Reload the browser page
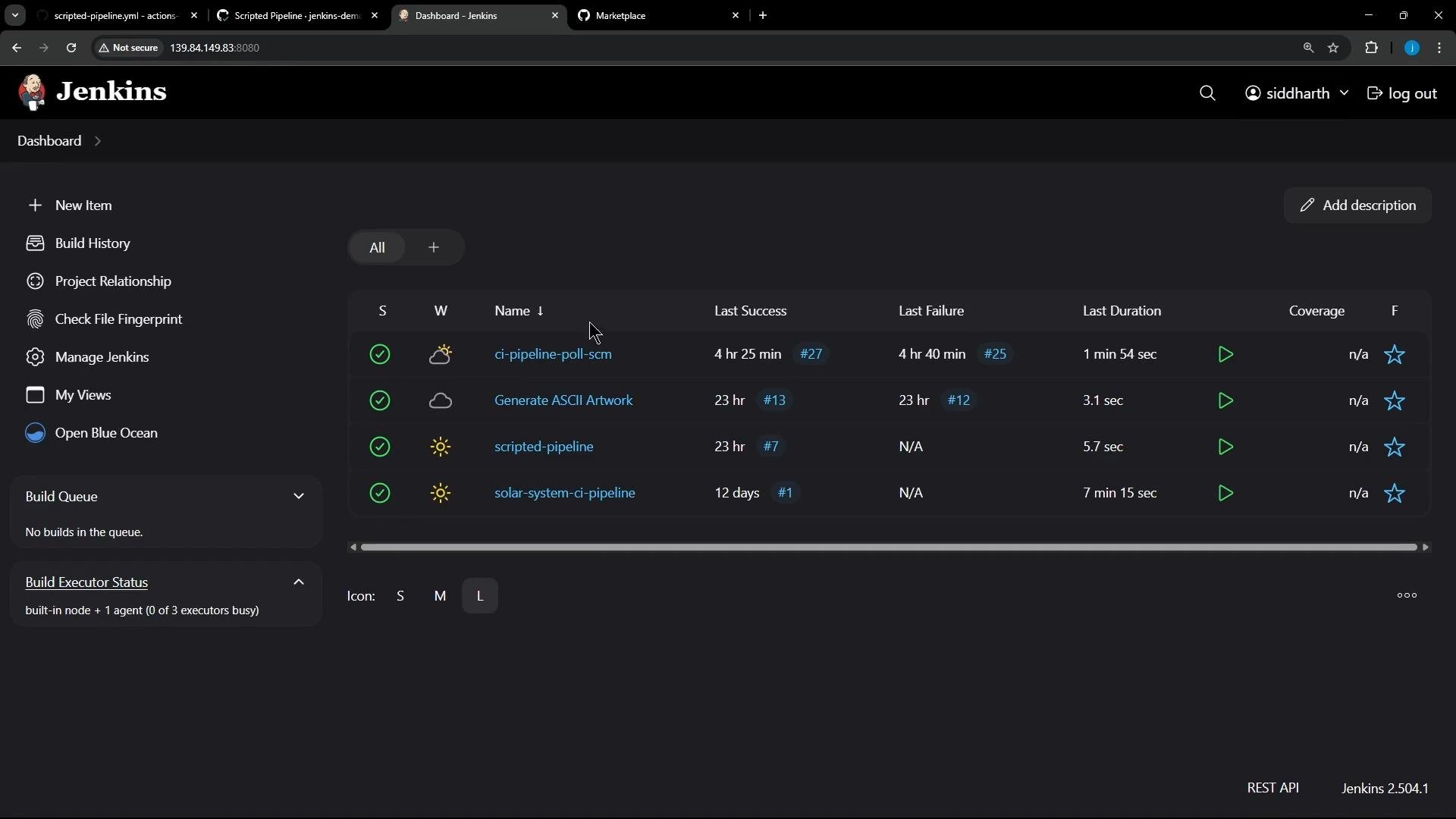 (x=71, y=48)
